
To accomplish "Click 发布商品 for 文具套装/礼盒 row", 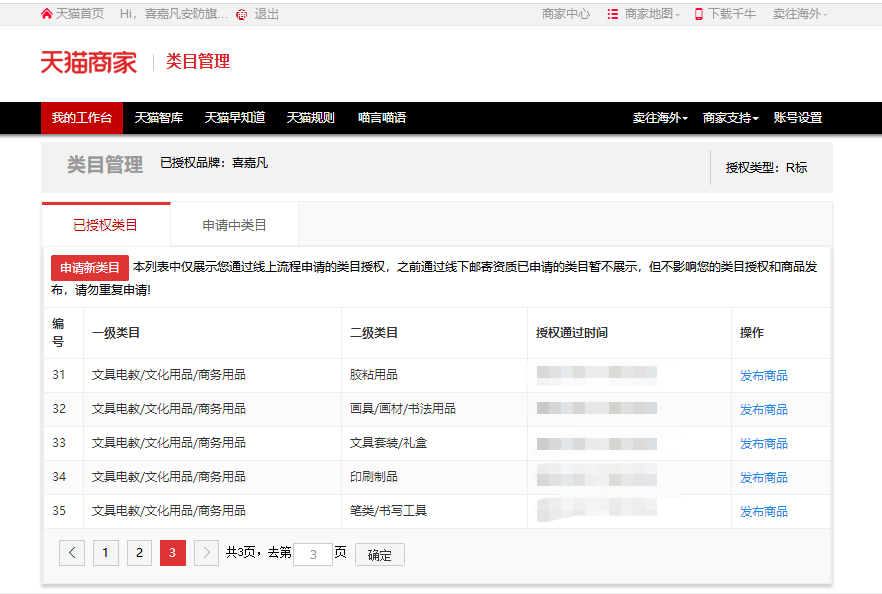I will (764, 444).
